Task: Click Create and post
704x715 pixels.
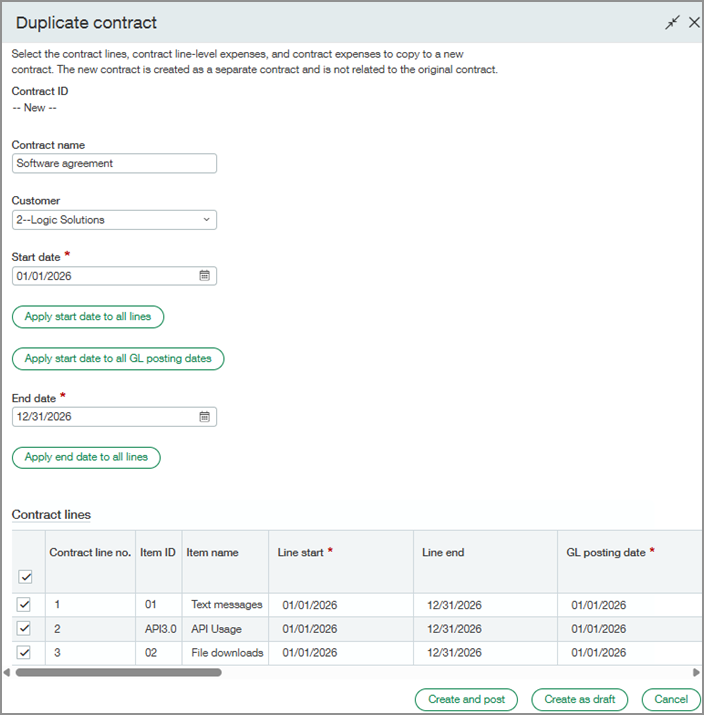Action: click(466, 699)
